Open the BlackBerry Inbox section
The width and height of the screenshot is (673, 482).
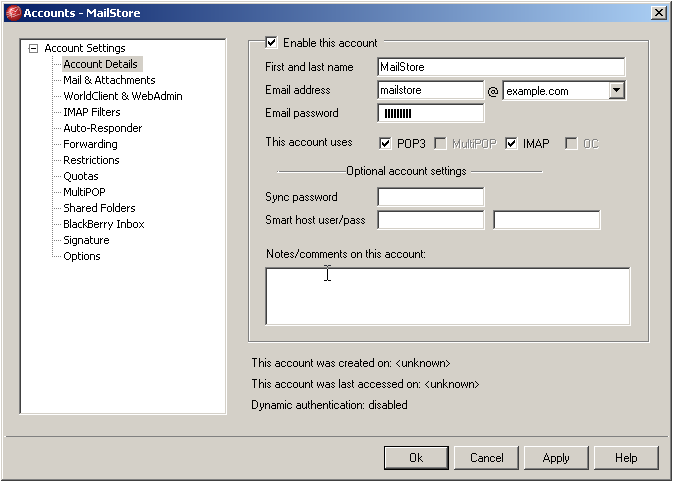click(103, 224)
